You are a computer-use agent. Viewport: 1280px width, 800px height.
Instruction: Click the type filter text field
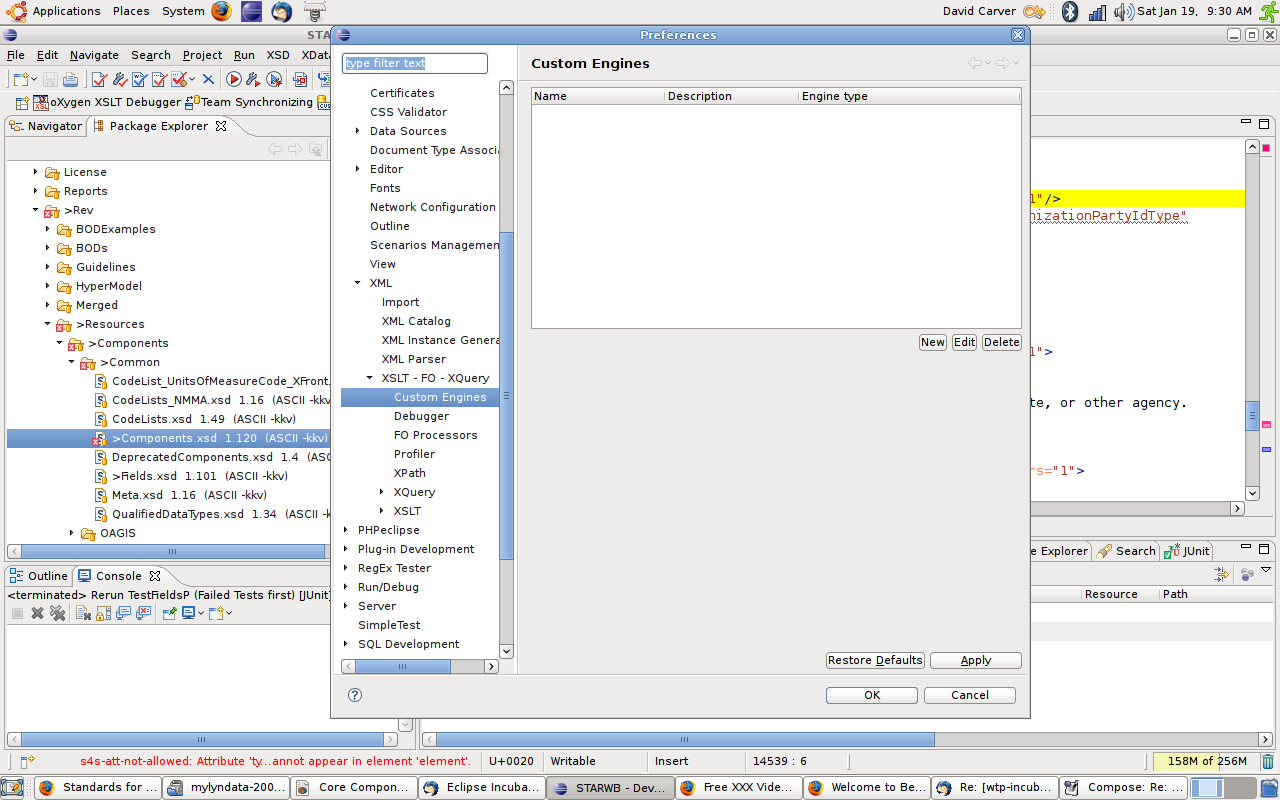point(414,63)
